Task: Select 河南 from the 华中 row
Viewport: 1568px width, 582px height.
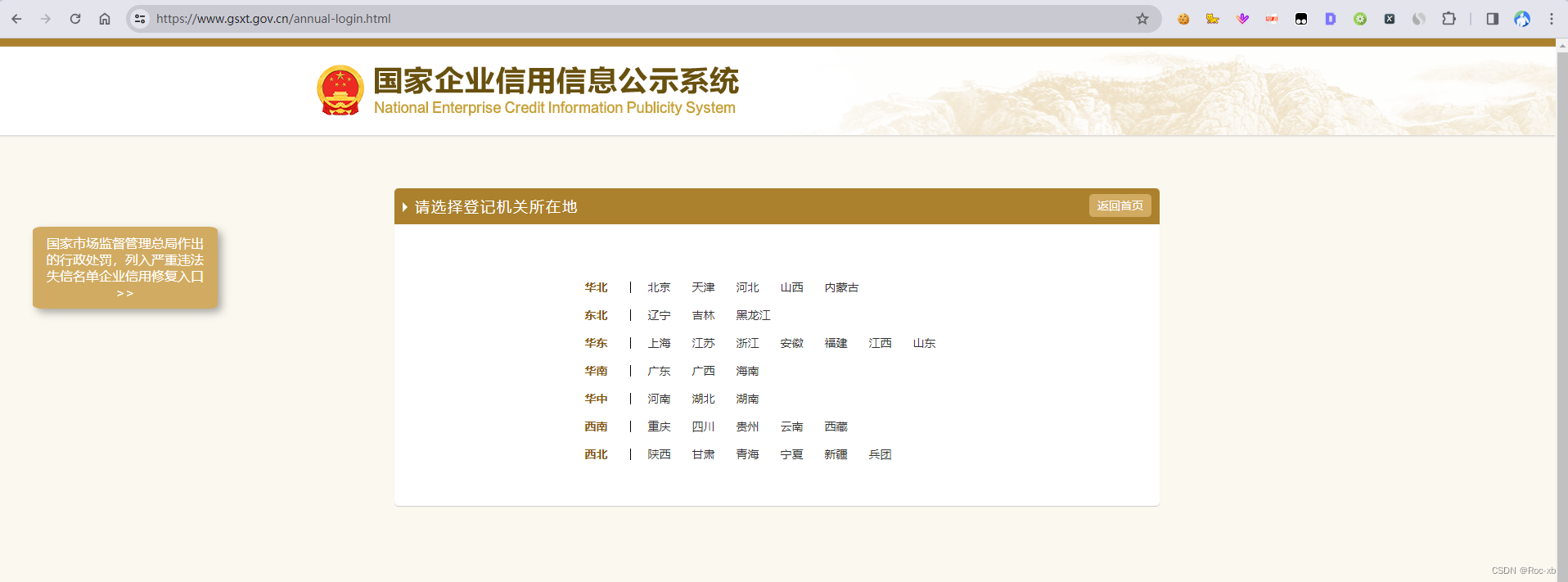Action: (659, 399)
